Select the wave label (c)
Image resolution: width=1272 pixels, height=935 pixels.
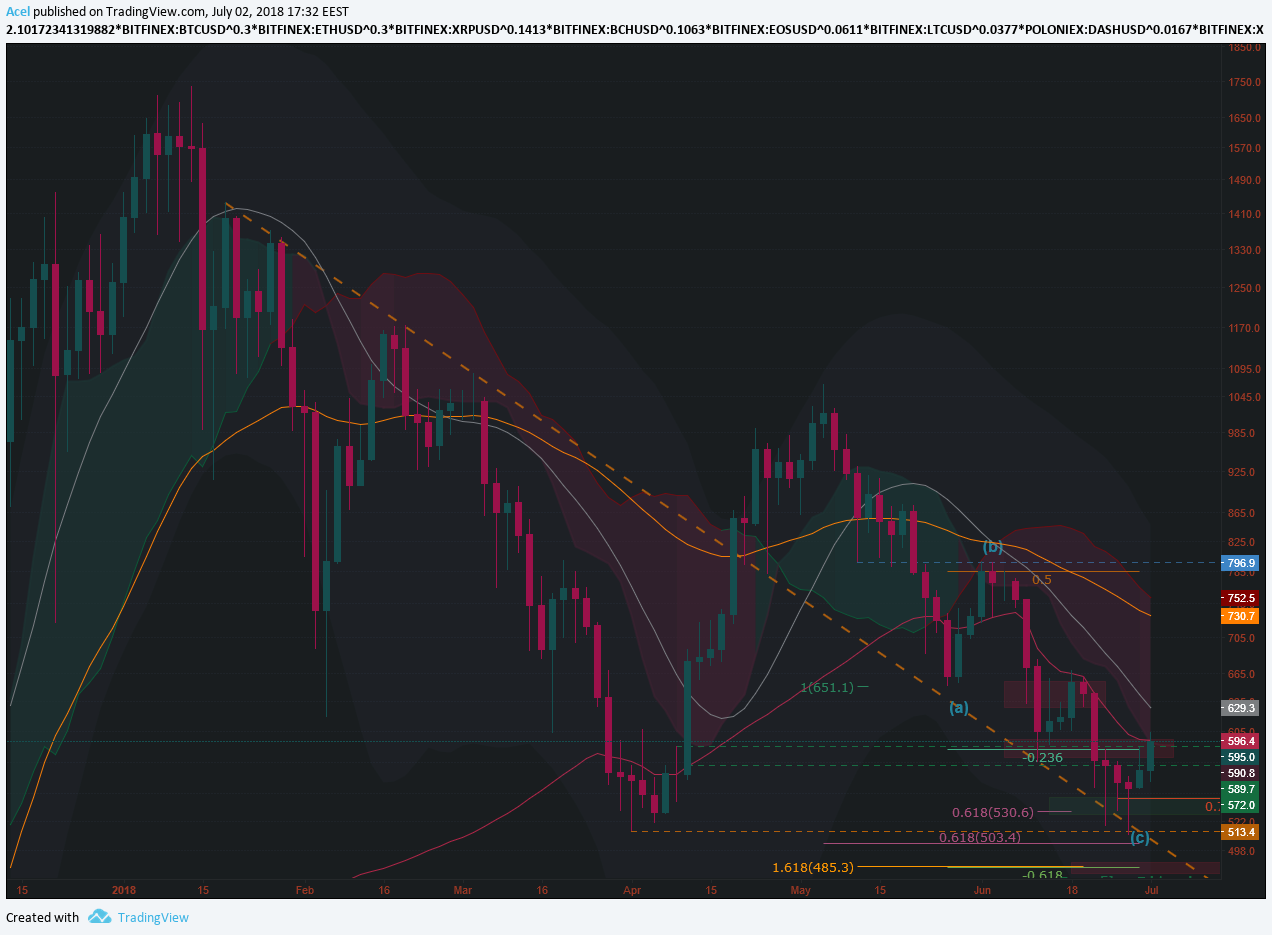pos(1139,837)
